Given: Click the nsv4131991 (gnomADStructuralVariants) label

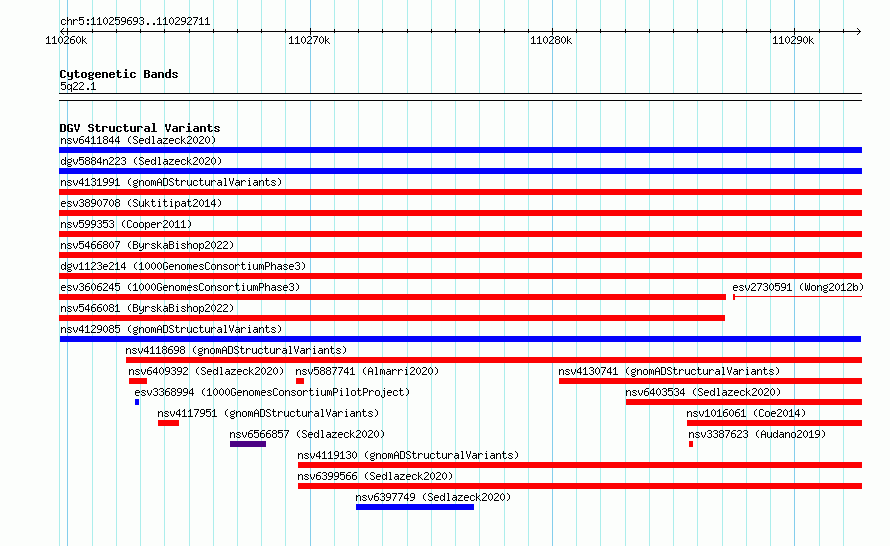Looking at the screenshot, I should click(x=171, y=182).
